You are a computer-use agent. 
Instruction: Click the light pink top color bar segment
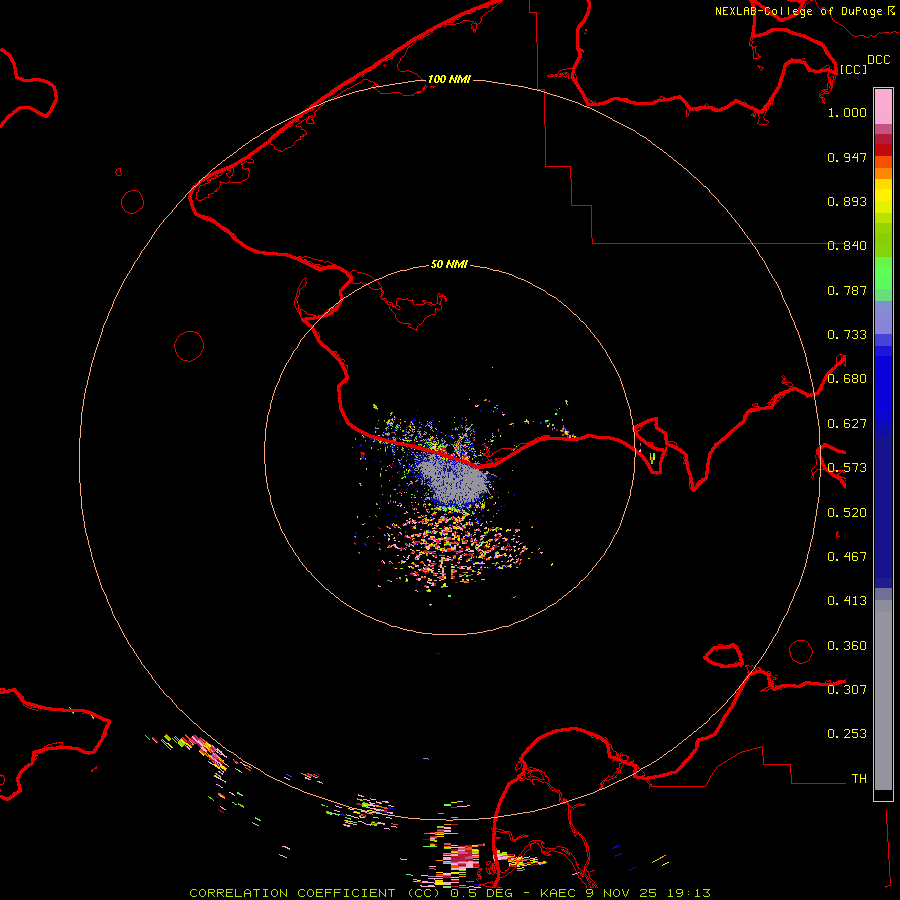tap(883, 107)
